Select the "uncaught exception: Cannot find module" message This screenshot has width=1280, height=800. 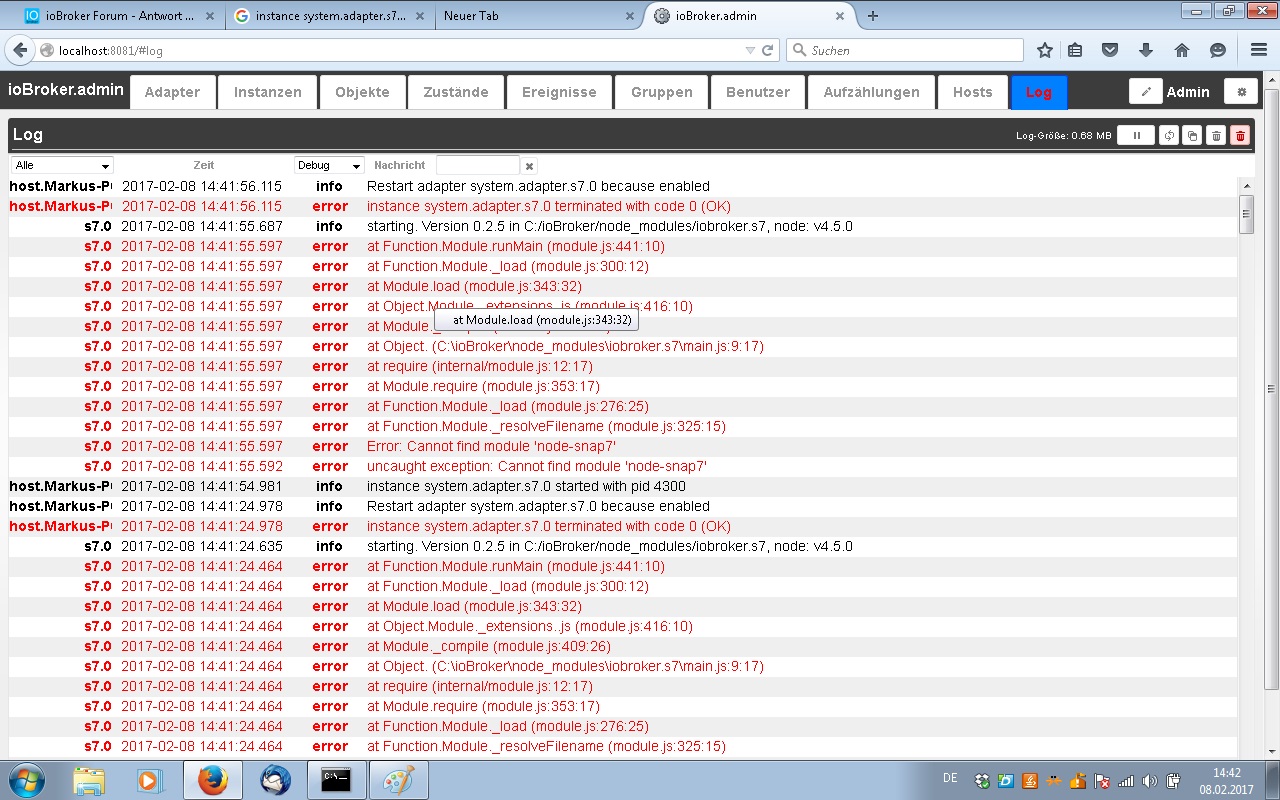point(537,466)
